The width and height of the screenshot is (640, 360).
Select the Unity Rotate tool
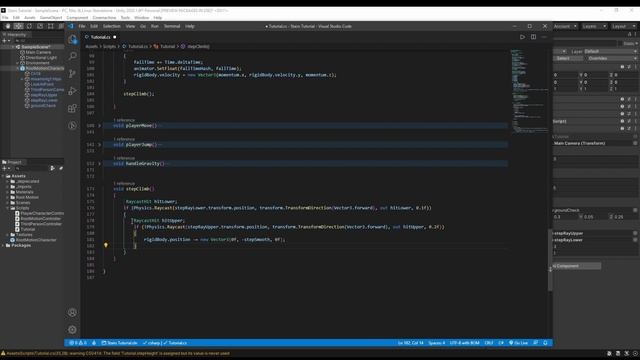[29, 26]
